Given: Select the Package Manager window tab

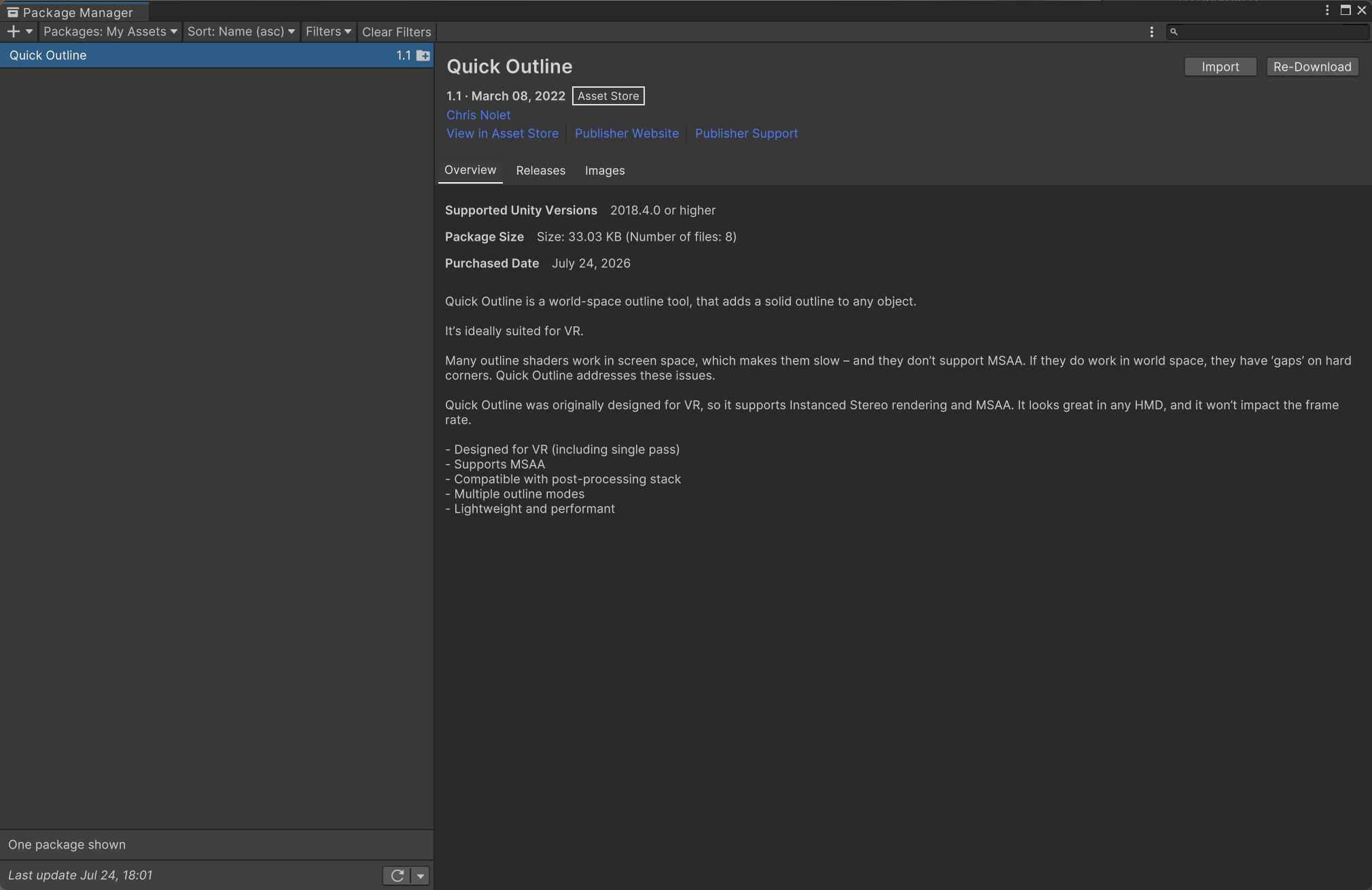Looking at the screenshot, I should click(x=75, y=12).
